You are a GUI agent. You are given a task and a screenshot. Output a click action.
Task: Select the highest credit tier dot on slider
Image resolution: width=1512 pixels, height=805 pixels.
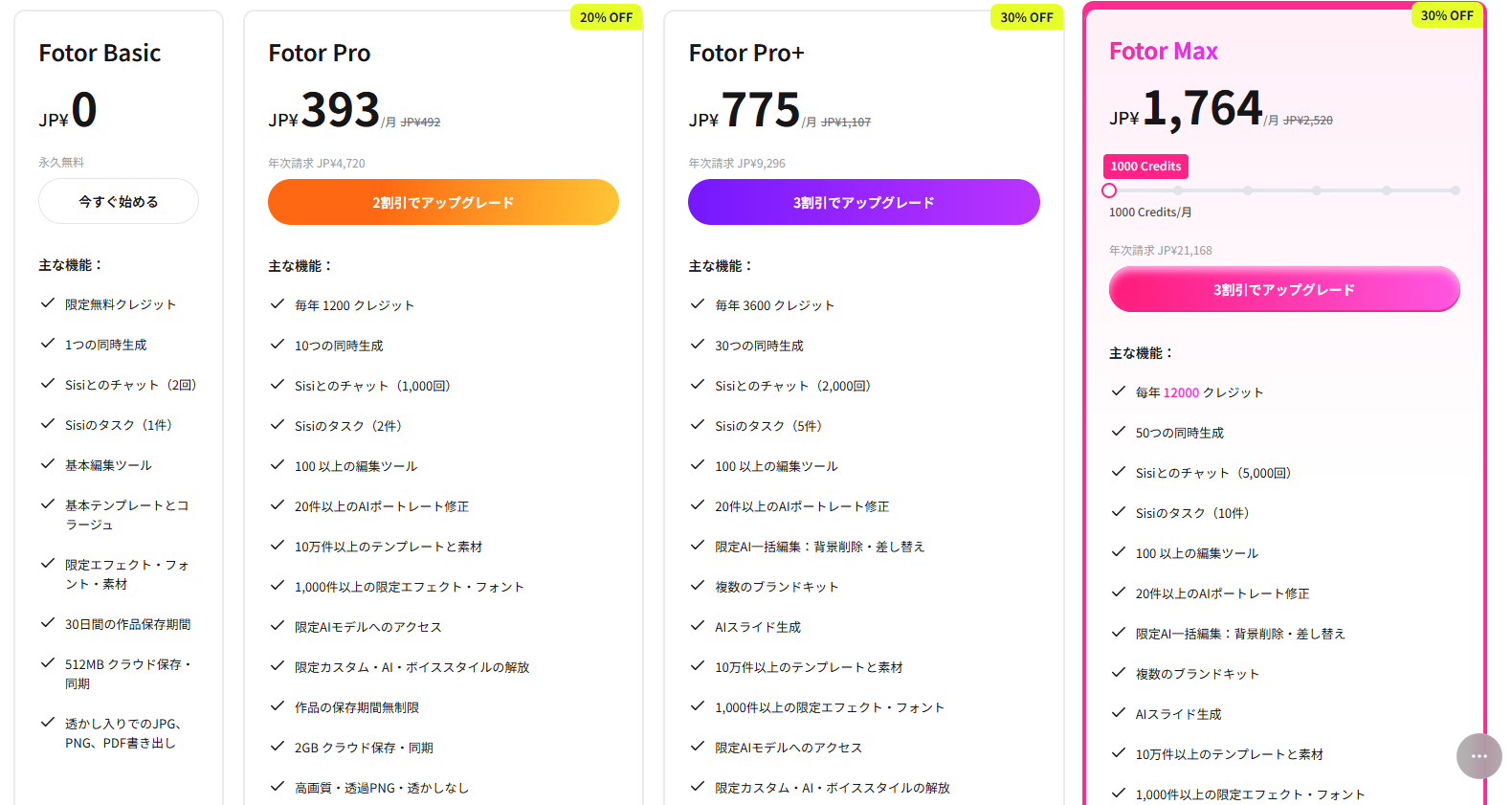(x=1455, y=190)
